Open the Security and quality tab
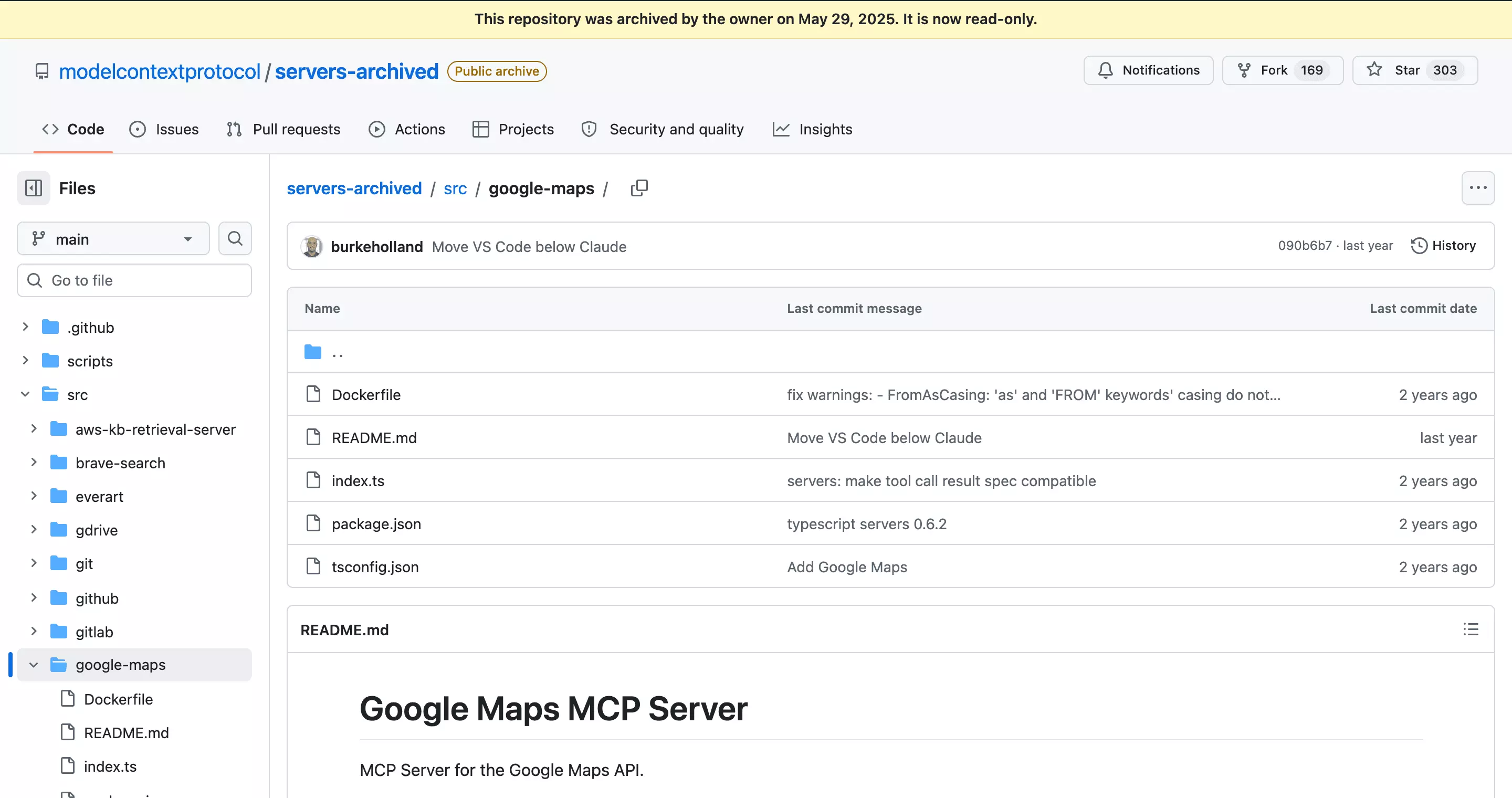Viewport: 1512px width, 798px height. [x=662, y=129]
